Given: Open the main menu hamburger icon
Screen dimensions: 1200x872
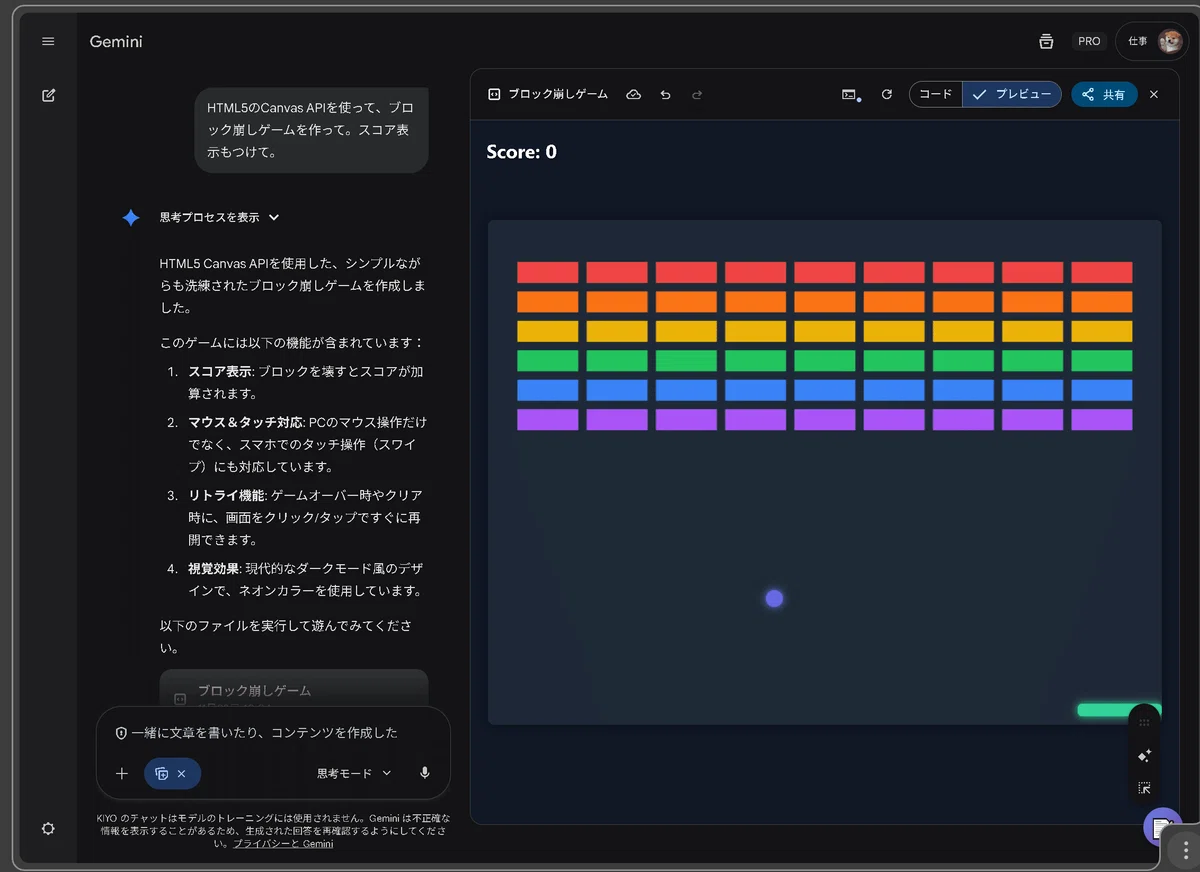Looking at the screenshot, I should click(x=48, y=41).
